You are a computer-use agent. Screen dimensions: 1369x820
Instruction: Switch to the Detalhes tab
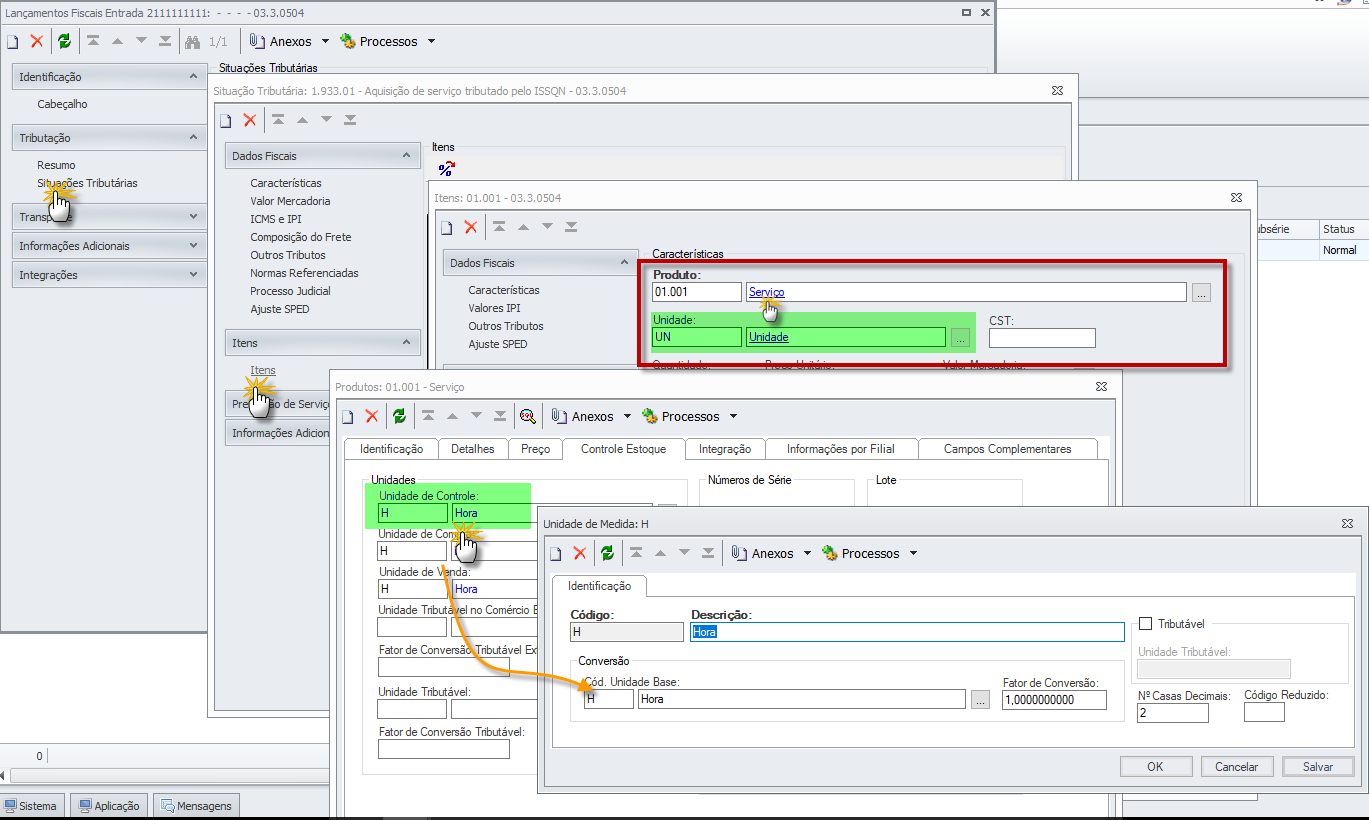[x=472, y=449]
